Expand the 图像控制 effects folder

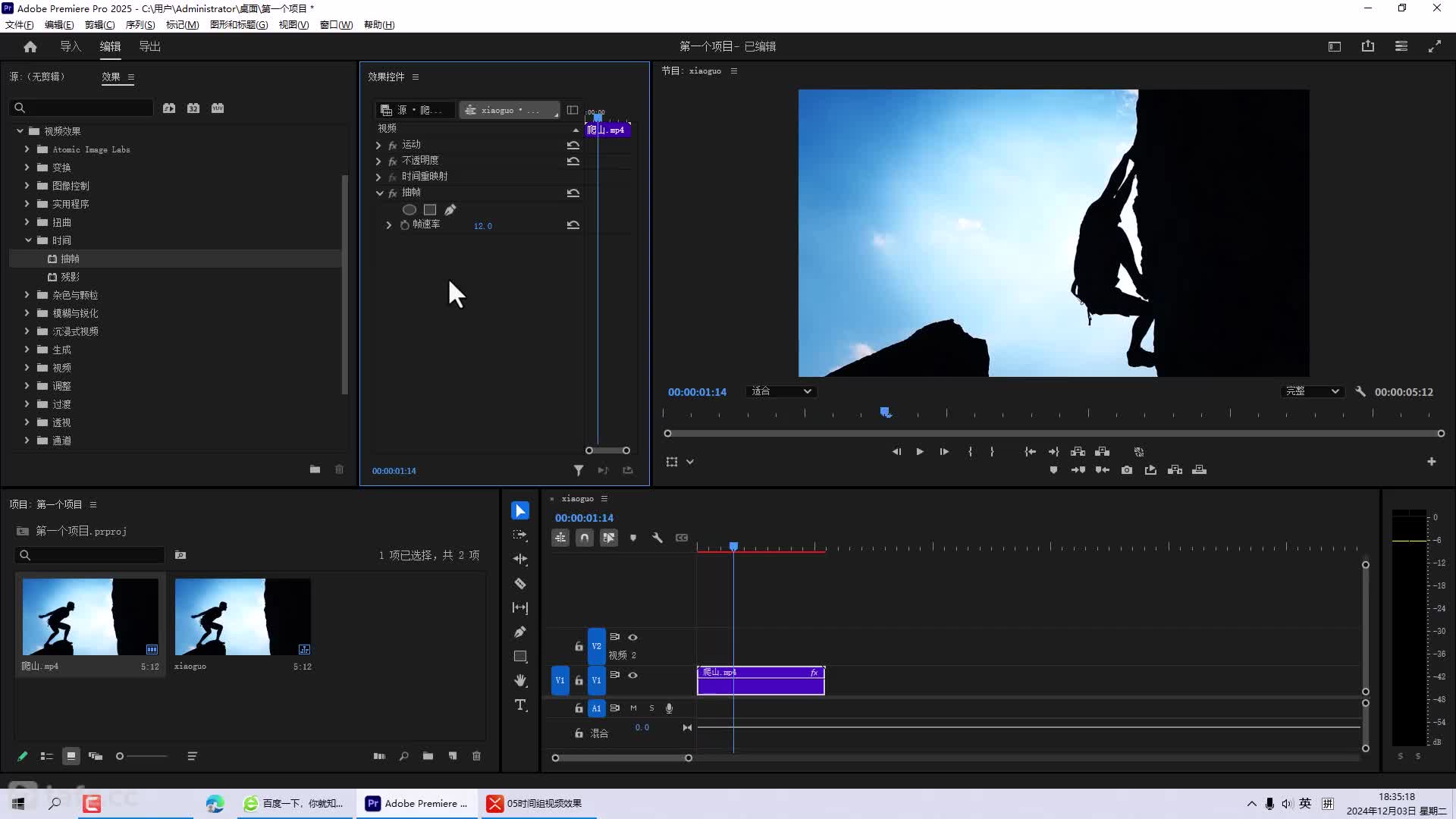coord(27,186)
